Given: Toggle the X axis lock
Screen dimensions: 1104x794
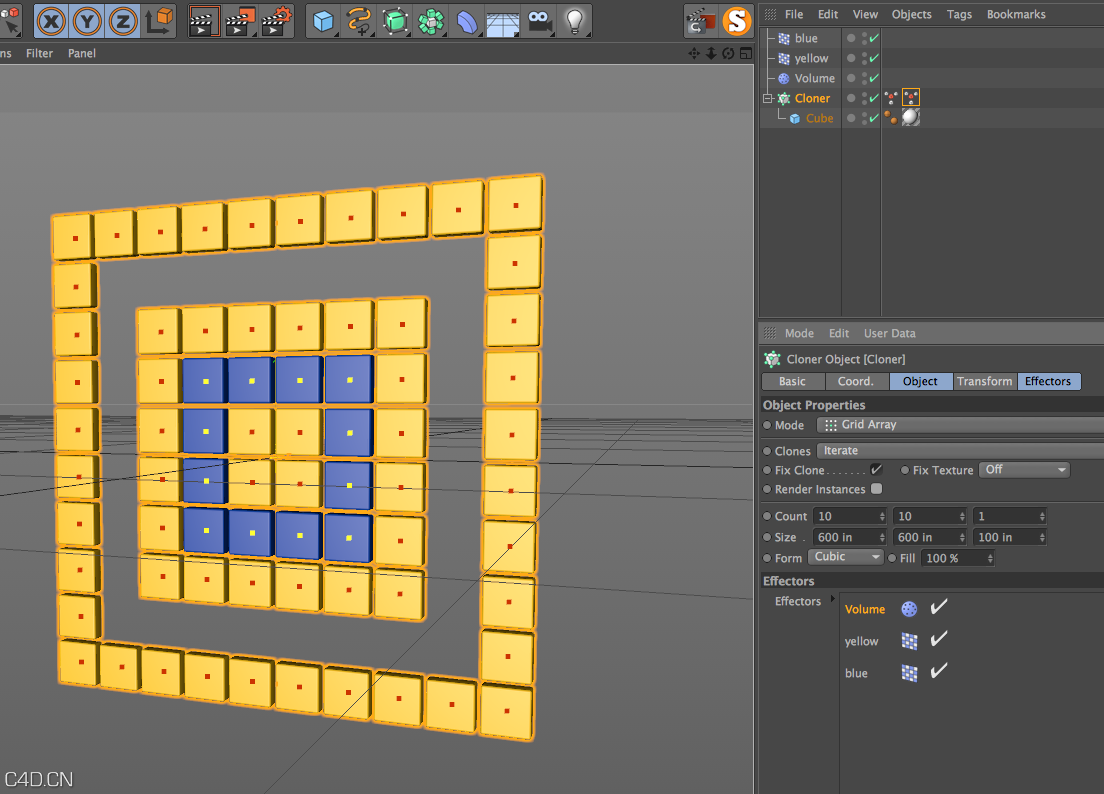Looking at the screenshot, I should (x=51, y=21).
